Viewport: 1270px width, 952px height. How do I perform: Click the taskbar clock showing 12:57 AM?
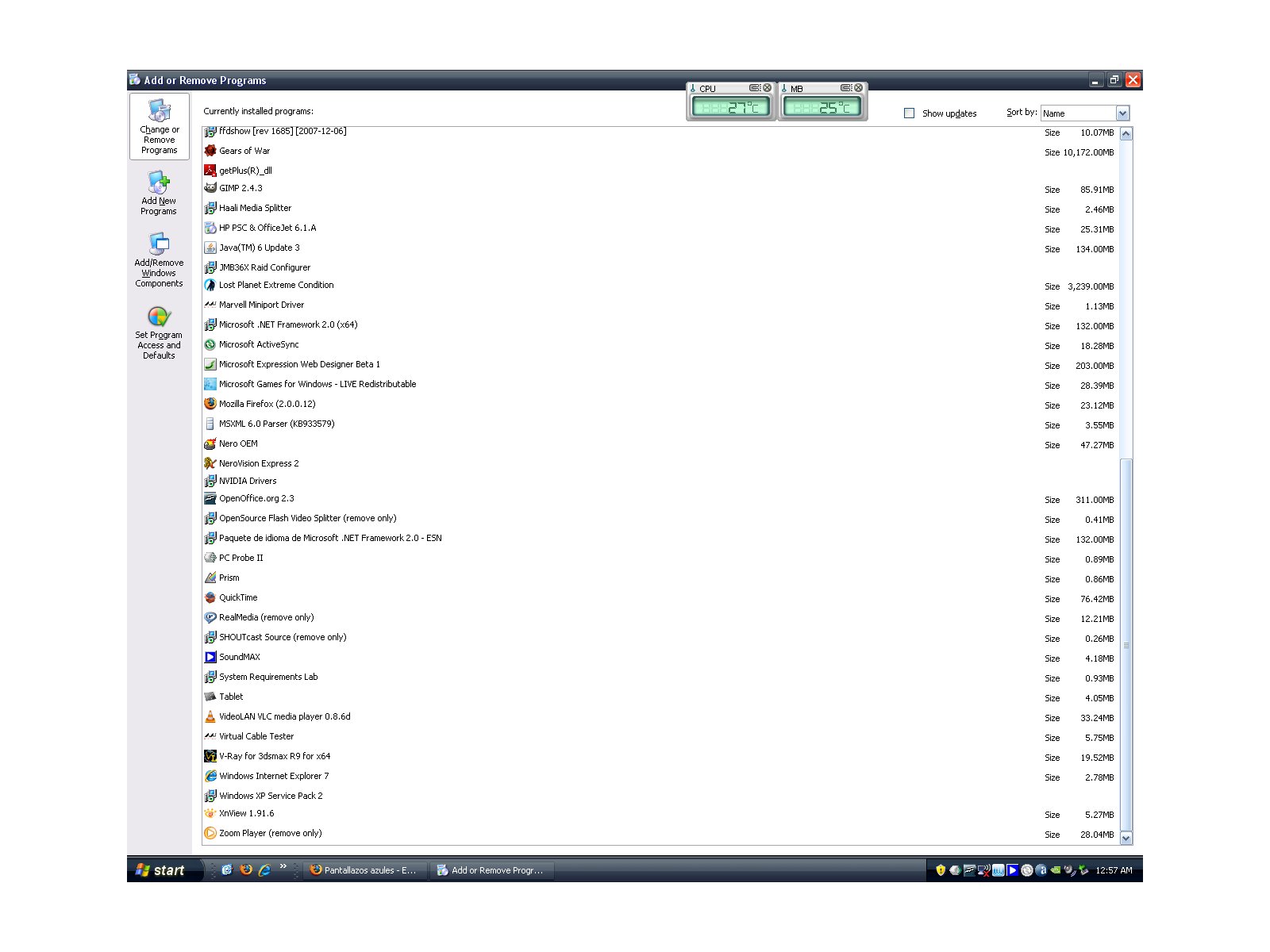coord(1114,870)
